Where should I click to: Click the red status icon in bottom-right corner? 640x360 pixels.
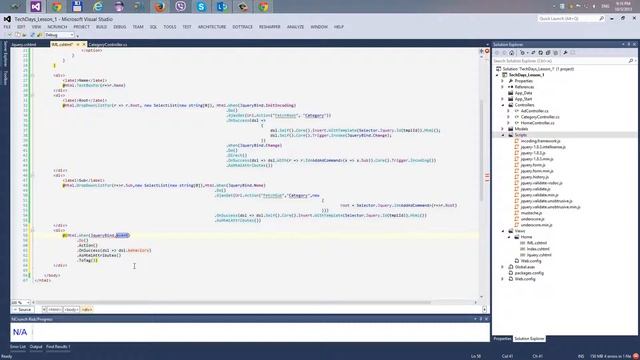[x=636, y=356]
